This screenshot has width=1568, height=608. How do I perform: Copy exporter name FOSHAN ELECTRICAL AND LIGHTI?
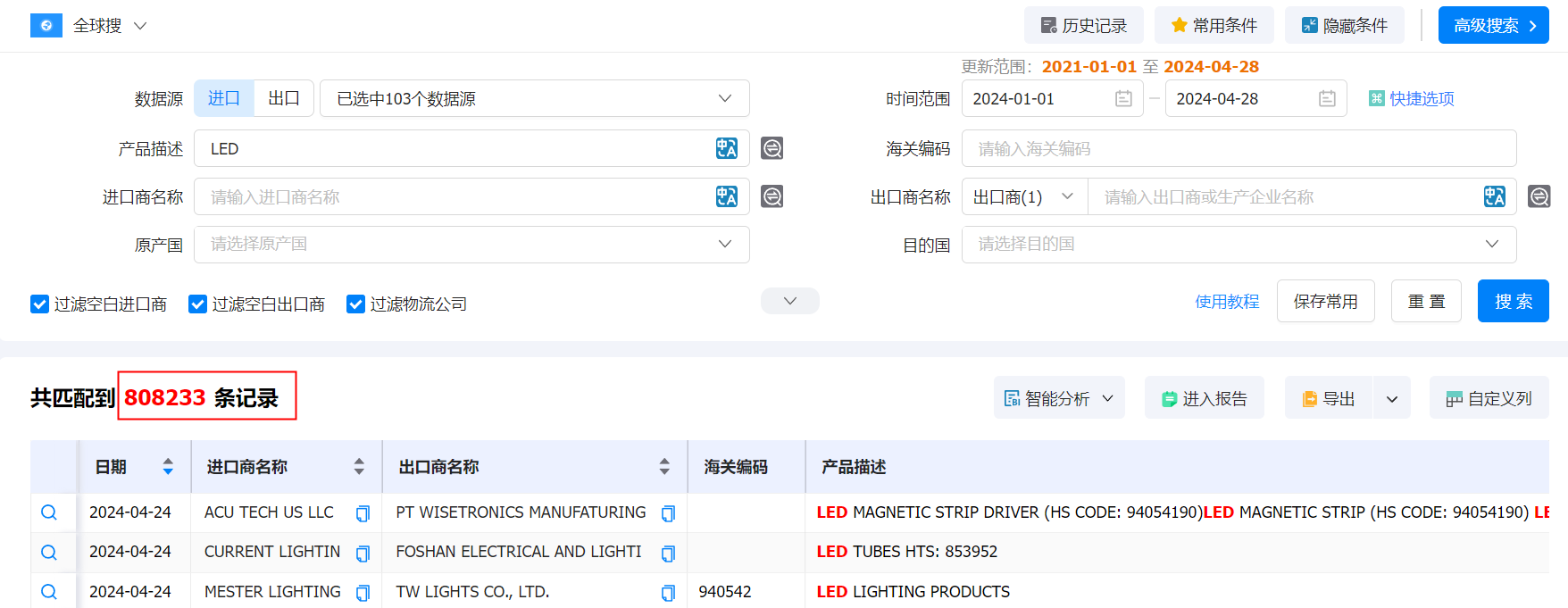click(x=668, y=554)
